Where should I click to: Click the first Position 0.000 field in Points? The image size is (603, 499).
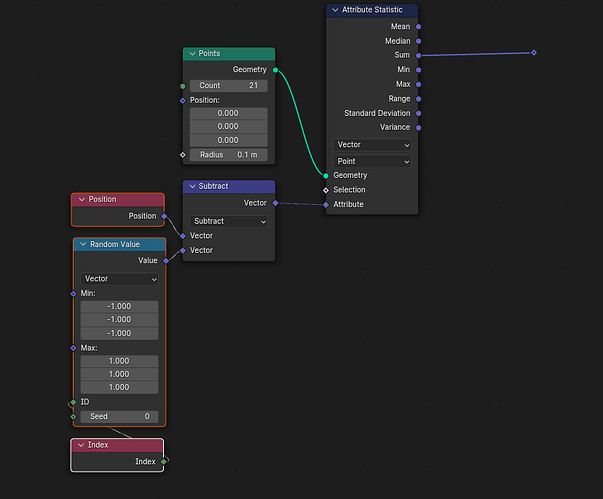point(229,113)
